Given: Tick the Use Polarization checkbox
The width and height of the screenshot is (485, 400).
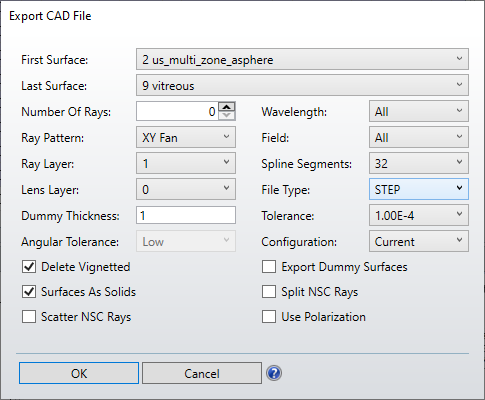Looking at the screenshot, I should point(269,317).
